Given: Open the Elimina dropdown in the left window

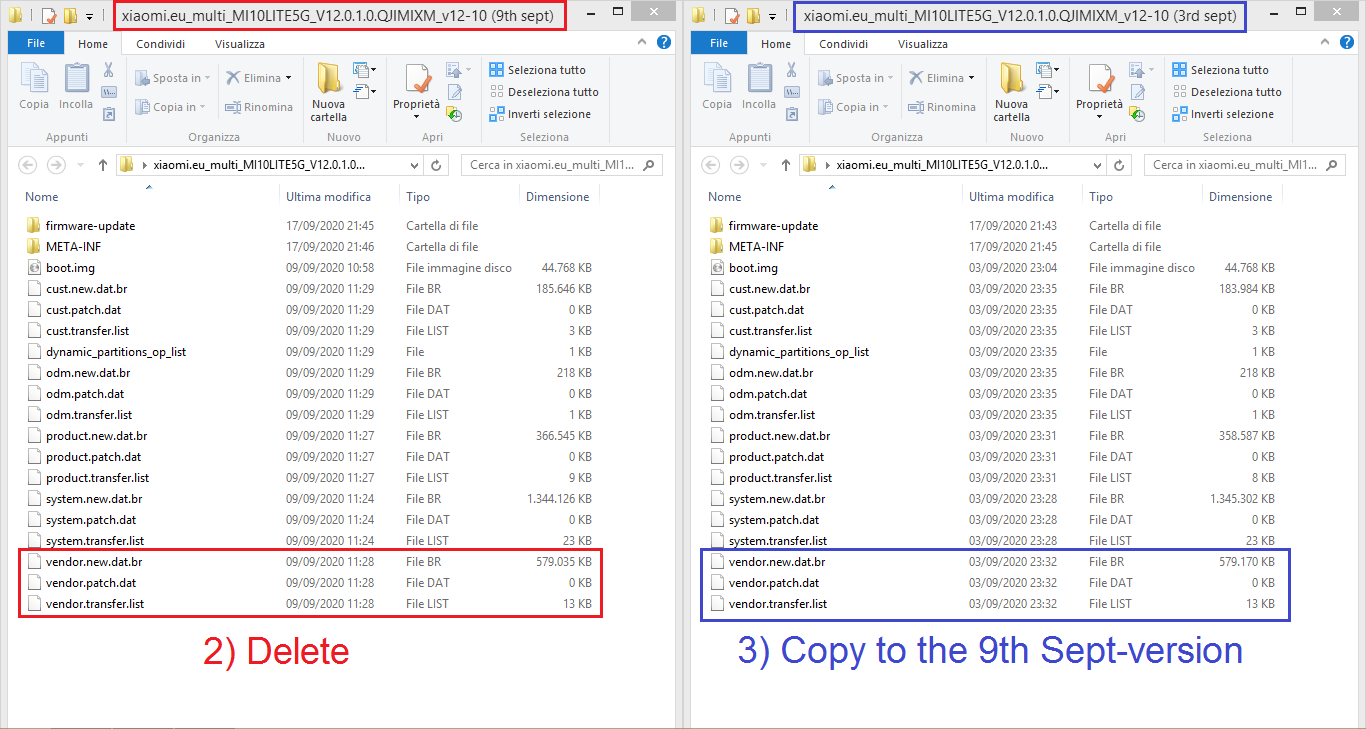Looking at the screenshot, I should (x=288, y=78).
